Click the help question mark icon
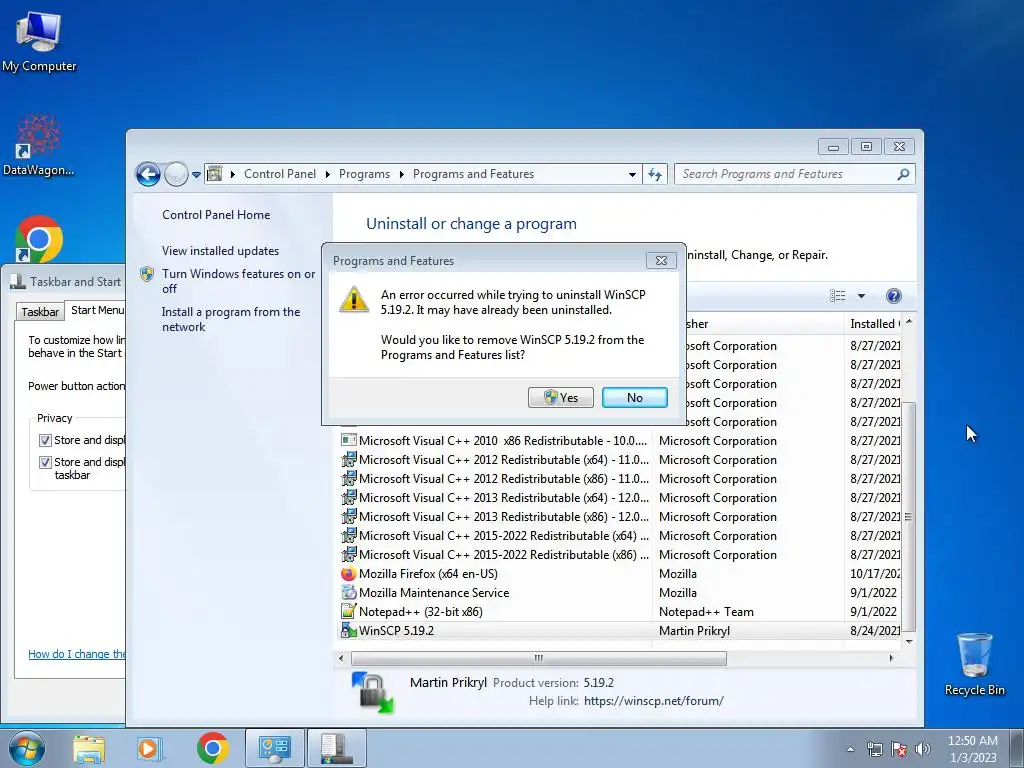Viewport: 1024px width, 768px height. point(893,296)
